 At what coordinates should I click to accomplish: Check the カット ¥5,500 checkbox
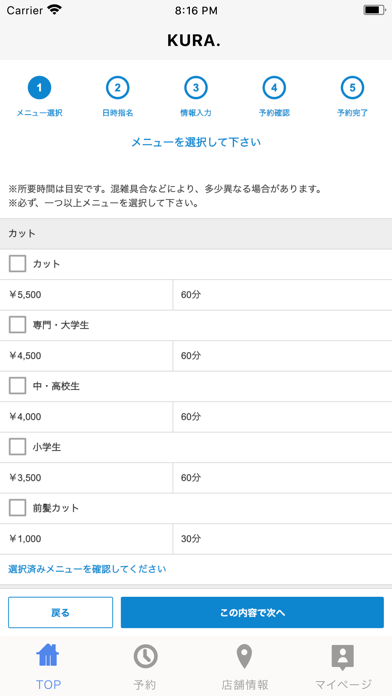click(x=17, y=264)
